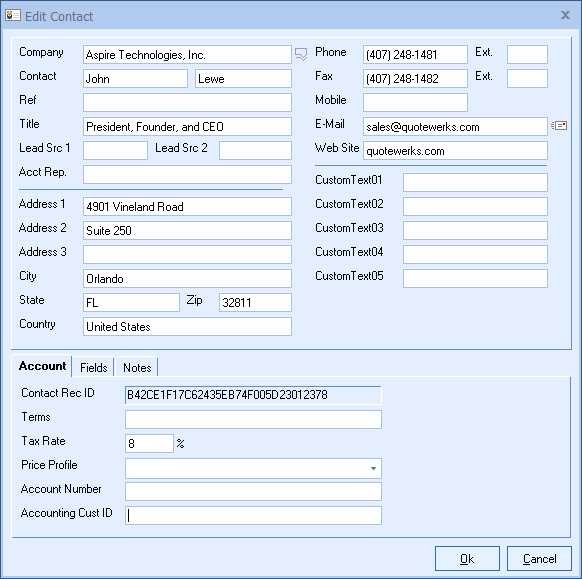Image resolution: width=582 pixels, height=579 pixels.
Task: Switch to the Fields tab
Action: click(x=94, y=368)
